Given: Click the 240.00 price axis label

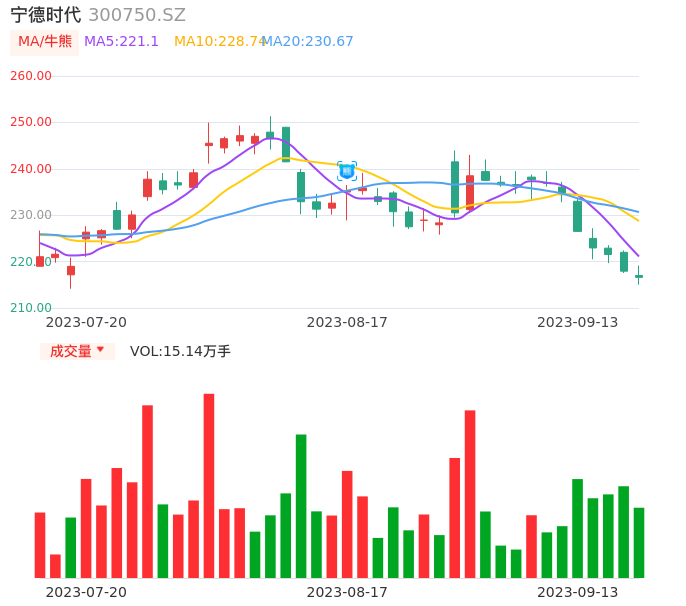Looking at the screenshot, I should point(31,169).
